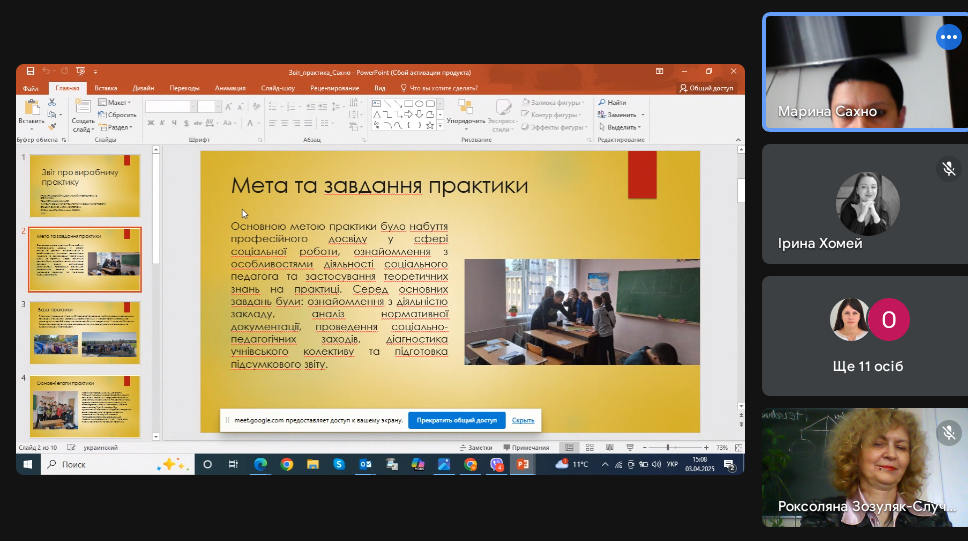
Task: Start slideshow from status bar icon
Action: click(x=630, y=448)
